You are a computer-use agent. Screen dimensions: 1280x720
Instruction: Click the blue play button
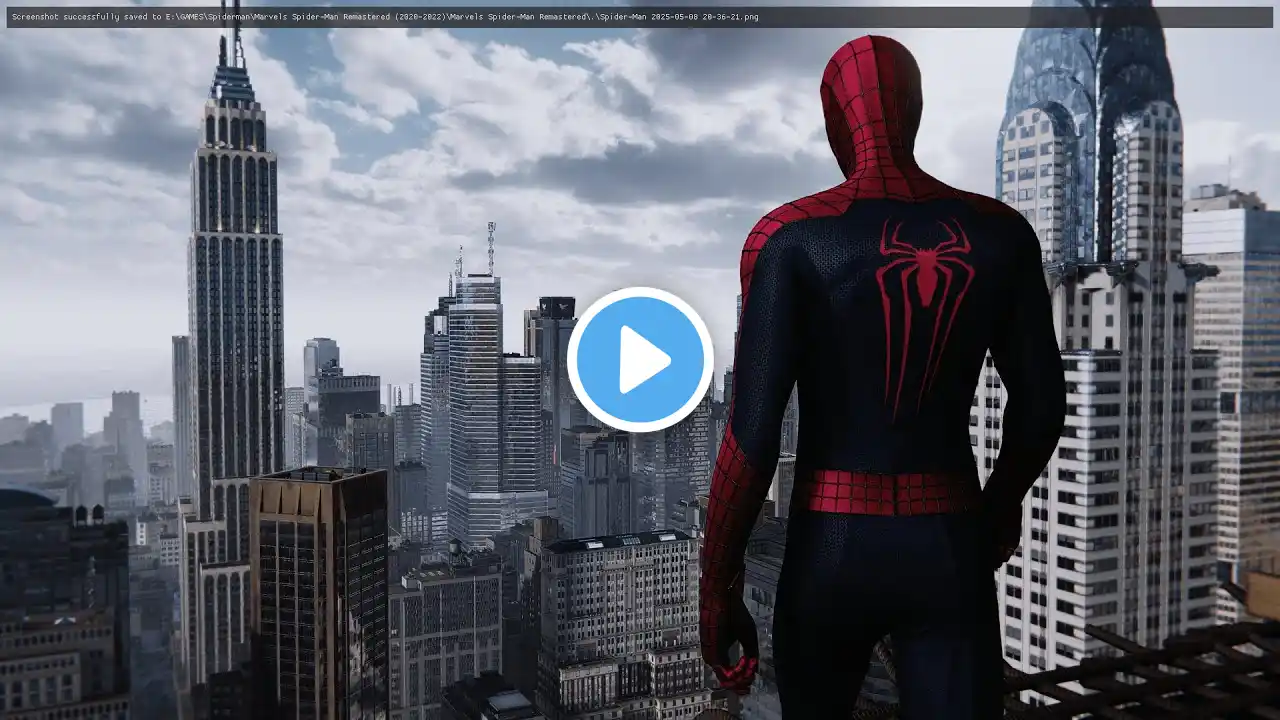[640, 359]
